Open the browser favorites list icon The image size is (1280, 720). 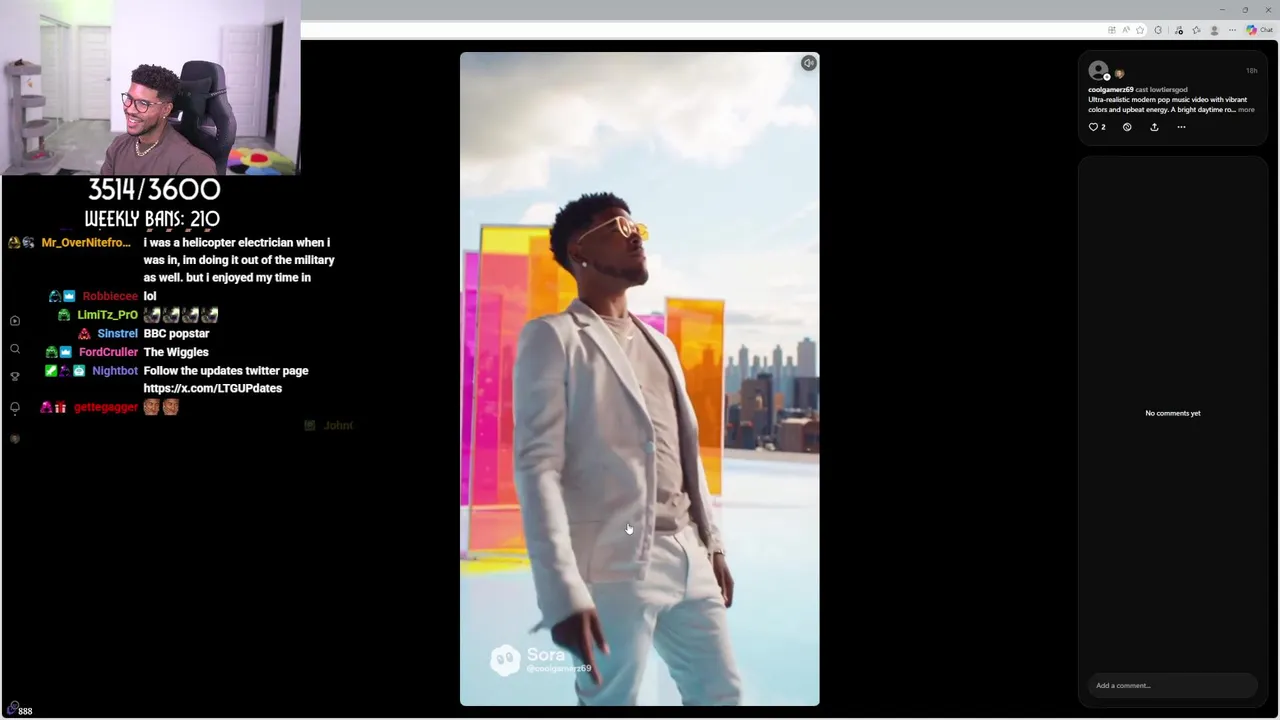click(x=1196, y=30)
